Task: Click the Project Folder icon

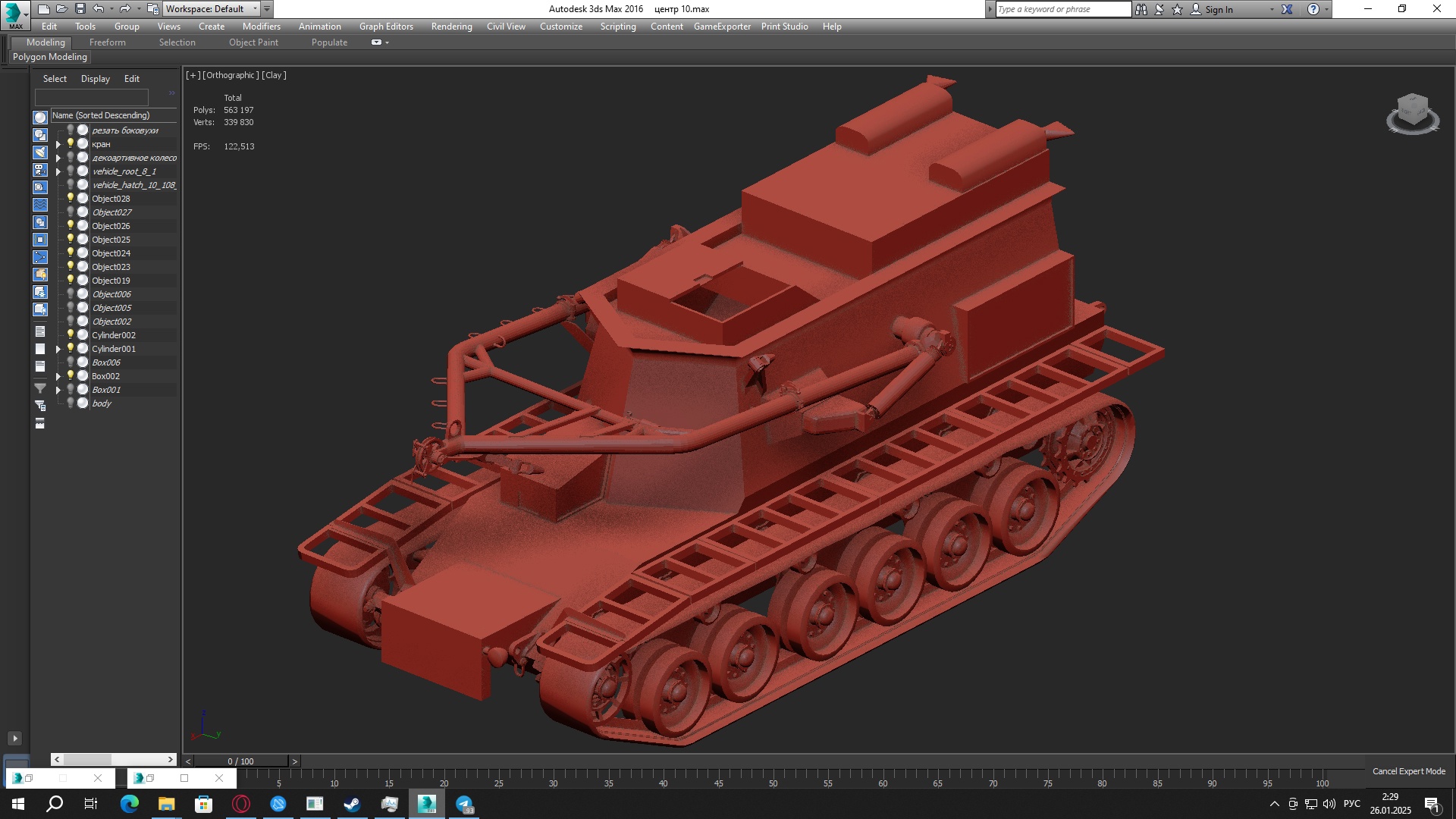Action: click(152, 9)
